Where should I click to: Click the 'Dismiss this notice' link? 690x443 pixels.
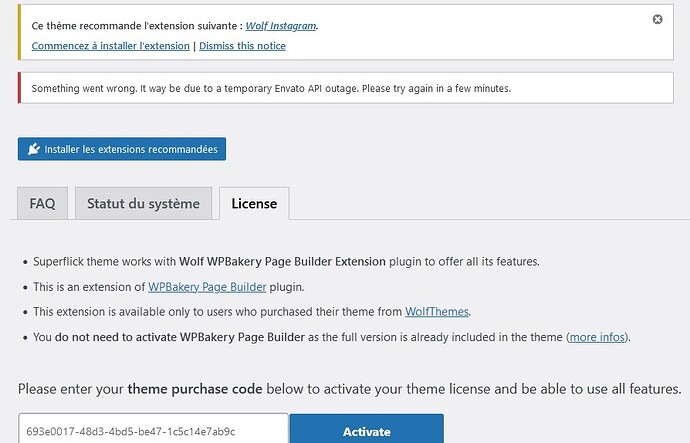[242, 46]
